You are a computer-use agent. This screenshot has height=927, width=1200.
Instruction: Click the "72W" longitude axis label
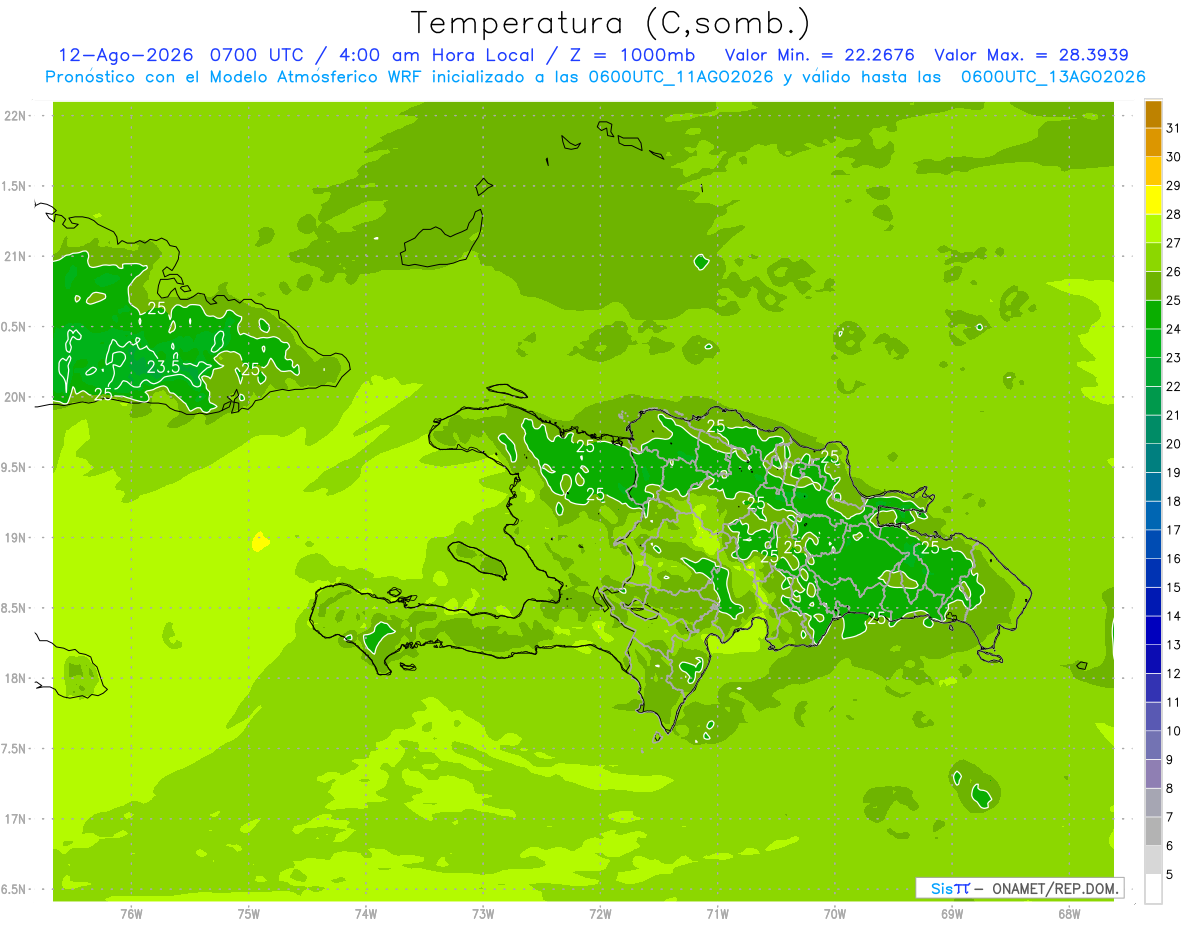click(600, 913)
